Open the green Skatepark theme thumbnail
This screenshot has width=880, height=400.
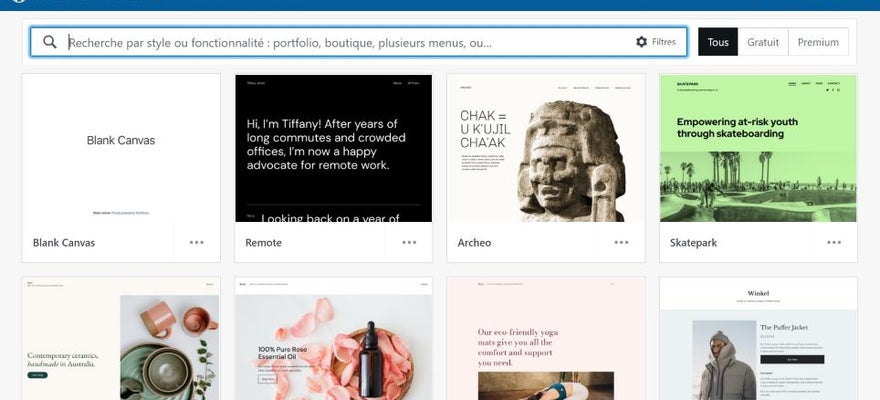[758, 148]
